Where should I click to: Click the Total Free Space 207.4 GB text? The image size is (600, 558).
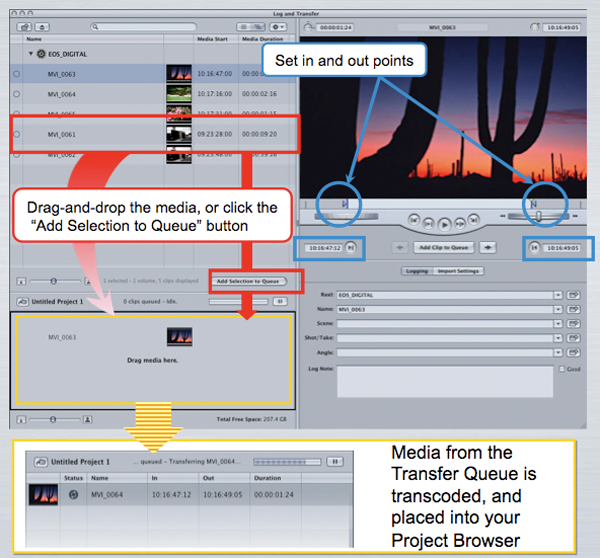(251, 419)
